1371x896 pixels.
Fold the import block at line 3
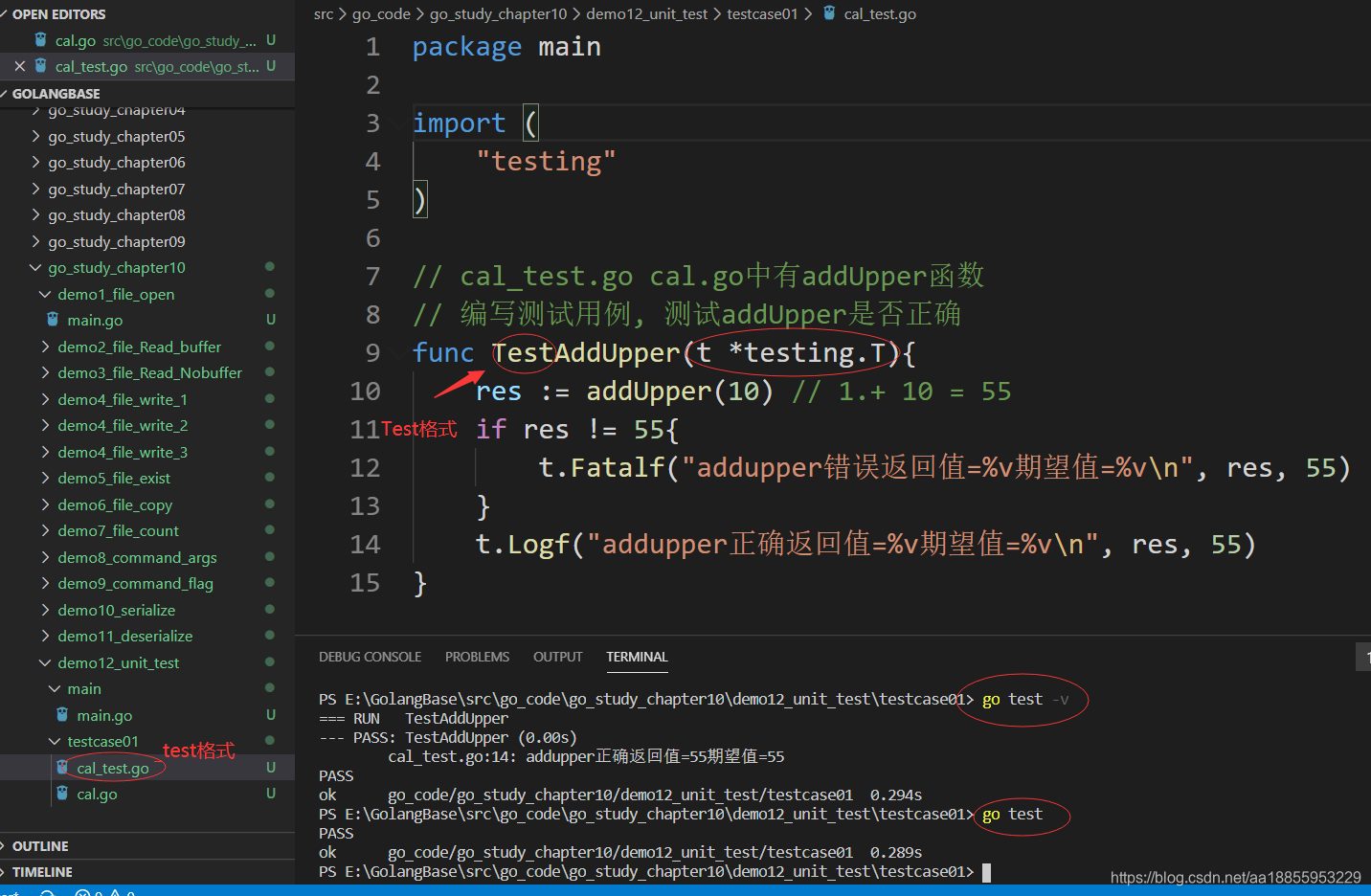398,123
